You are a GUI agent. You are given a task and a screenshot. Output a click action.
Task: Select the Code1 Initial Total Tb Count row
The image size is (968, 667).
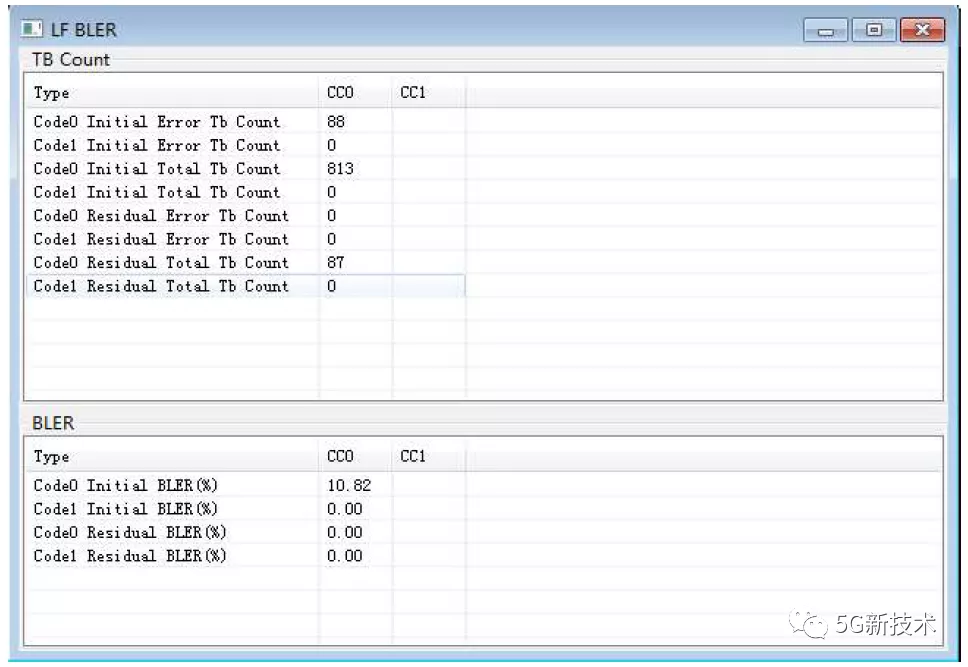click(246, 192)
